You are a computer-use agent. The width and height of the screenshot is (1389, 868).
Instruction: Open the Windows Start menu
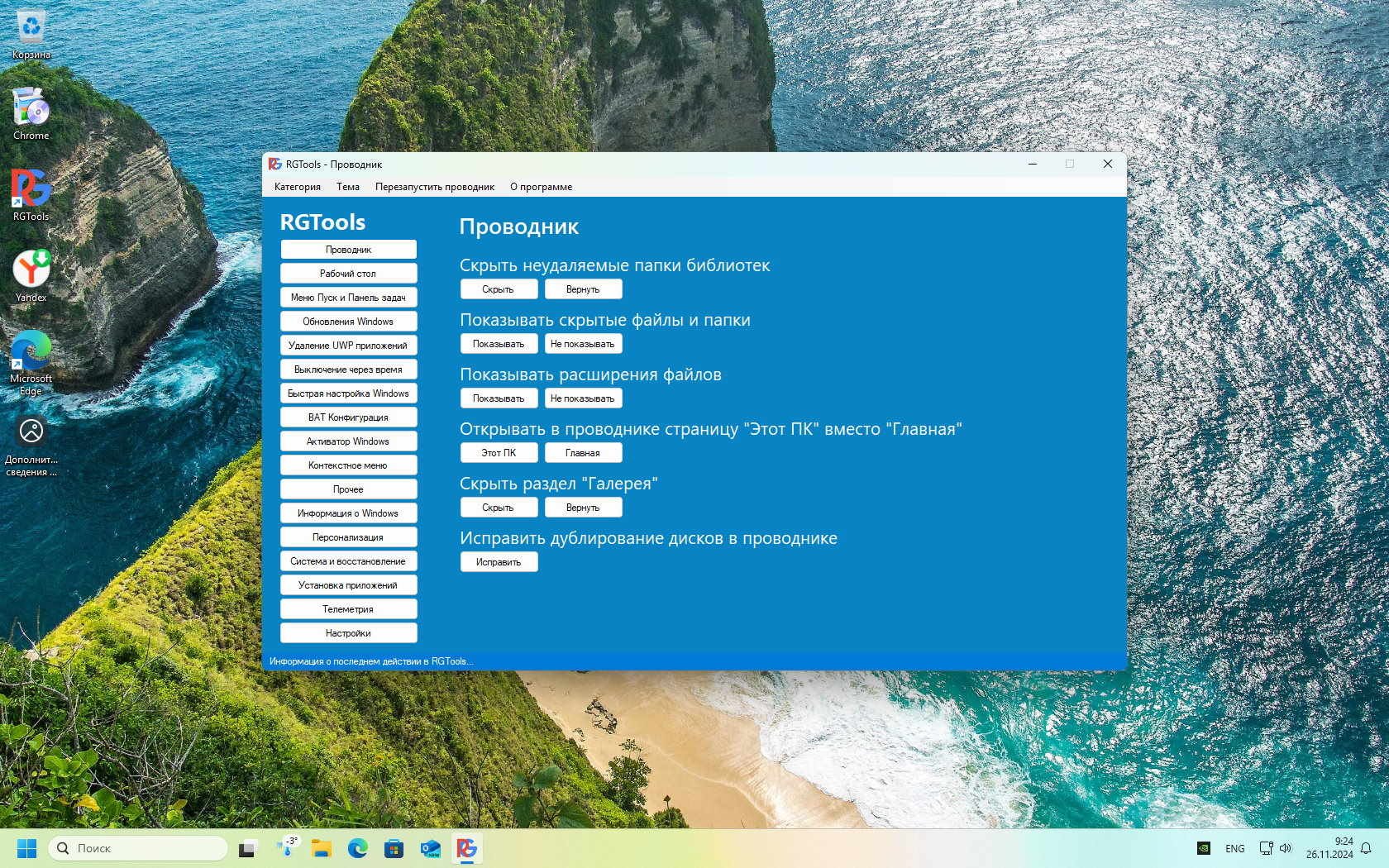(26, 848)
